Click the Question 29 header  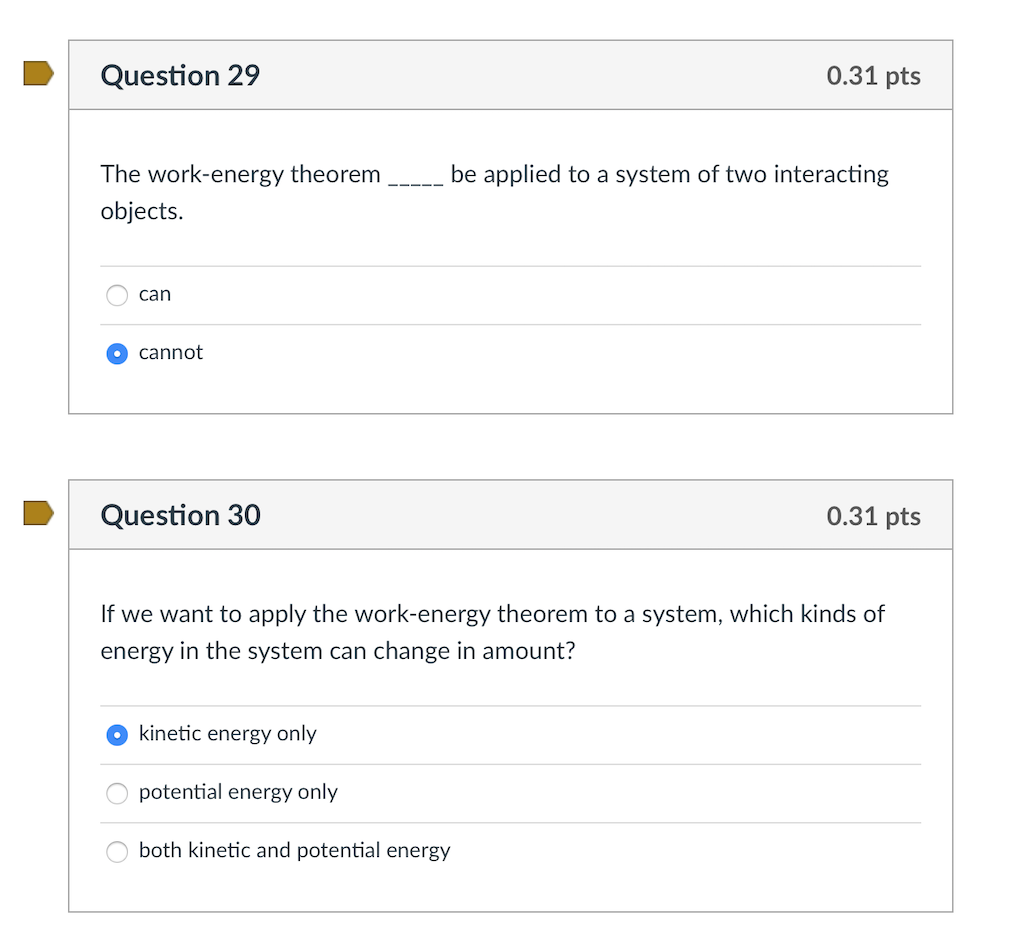click(x=180, y=75)
